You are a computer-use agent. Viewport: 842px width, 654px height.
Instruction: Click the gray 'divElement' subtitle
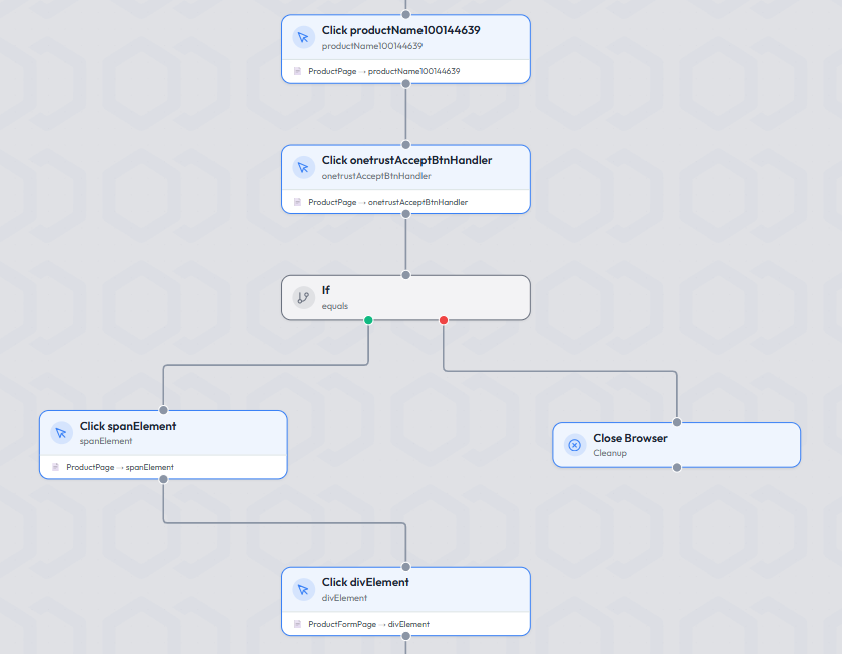pos(344,598)
